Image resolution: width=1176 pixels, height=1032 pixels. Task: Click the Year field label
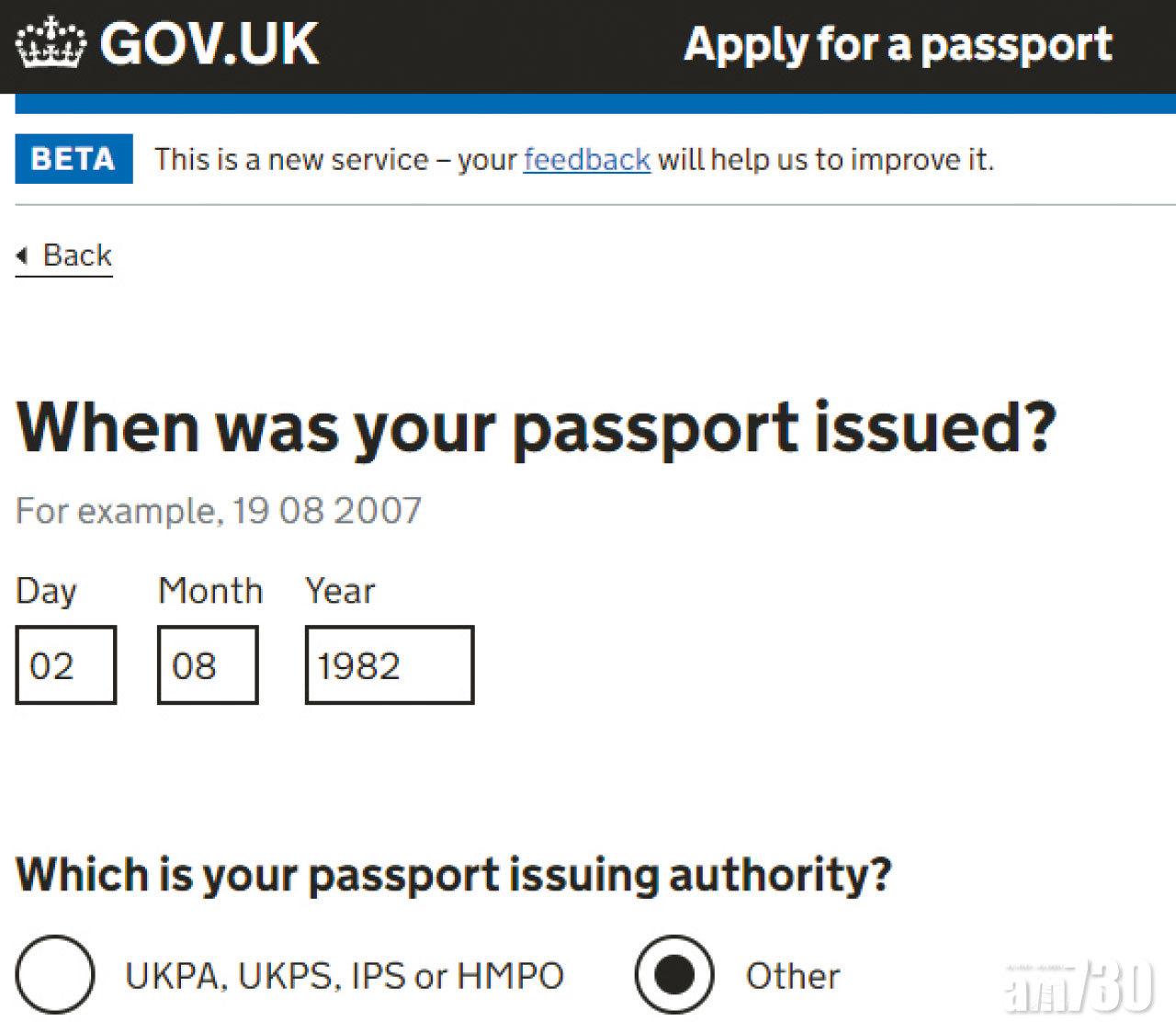[340, 591]
